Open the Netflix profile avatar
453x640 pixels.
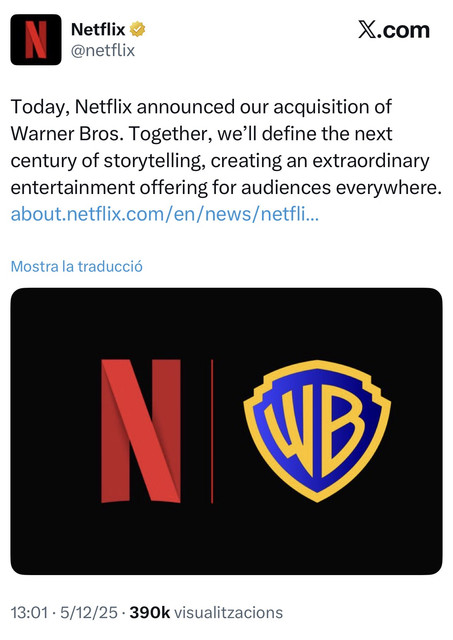[36, 40]
